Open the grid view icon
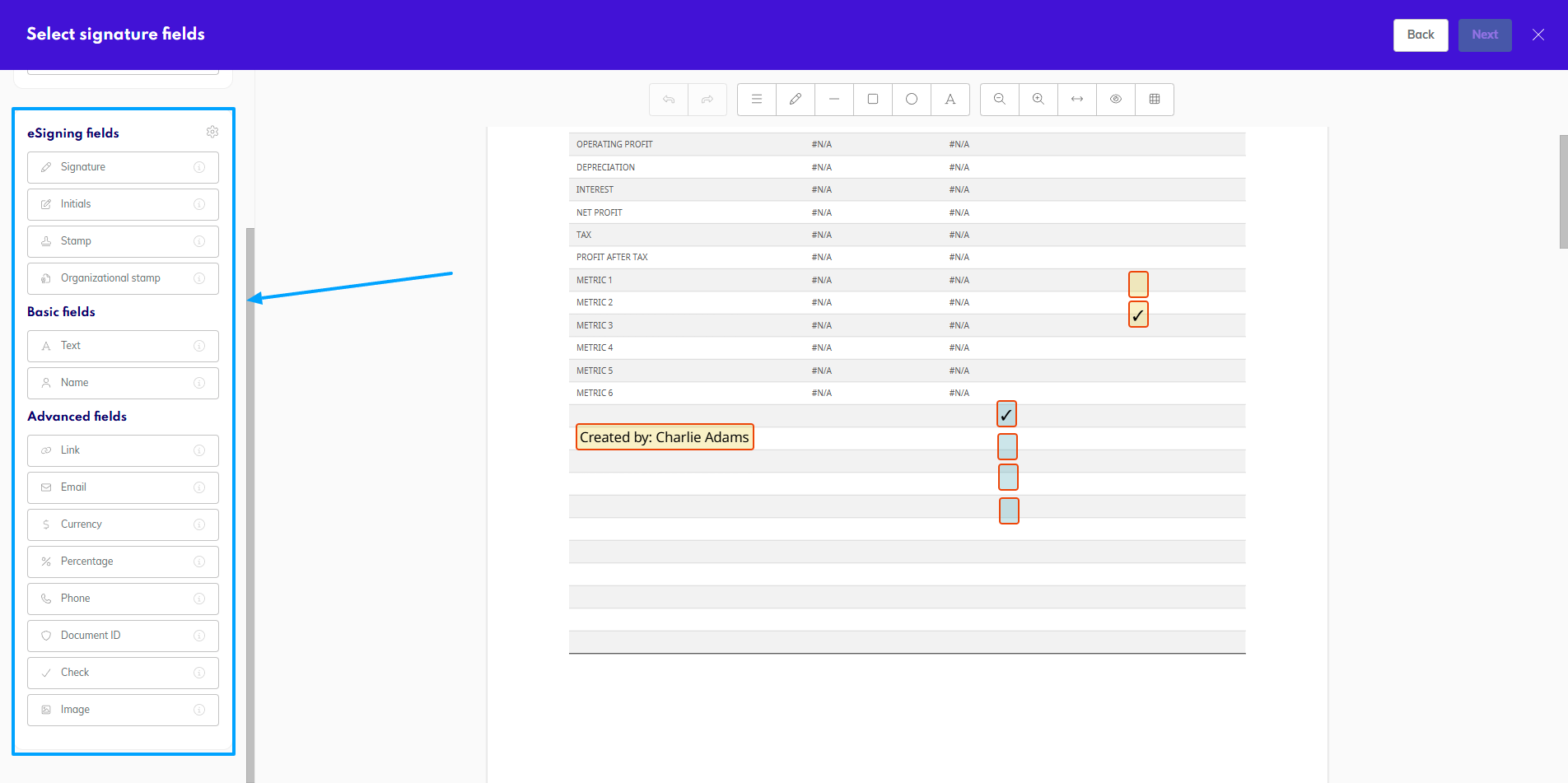 pos(1155,99)
